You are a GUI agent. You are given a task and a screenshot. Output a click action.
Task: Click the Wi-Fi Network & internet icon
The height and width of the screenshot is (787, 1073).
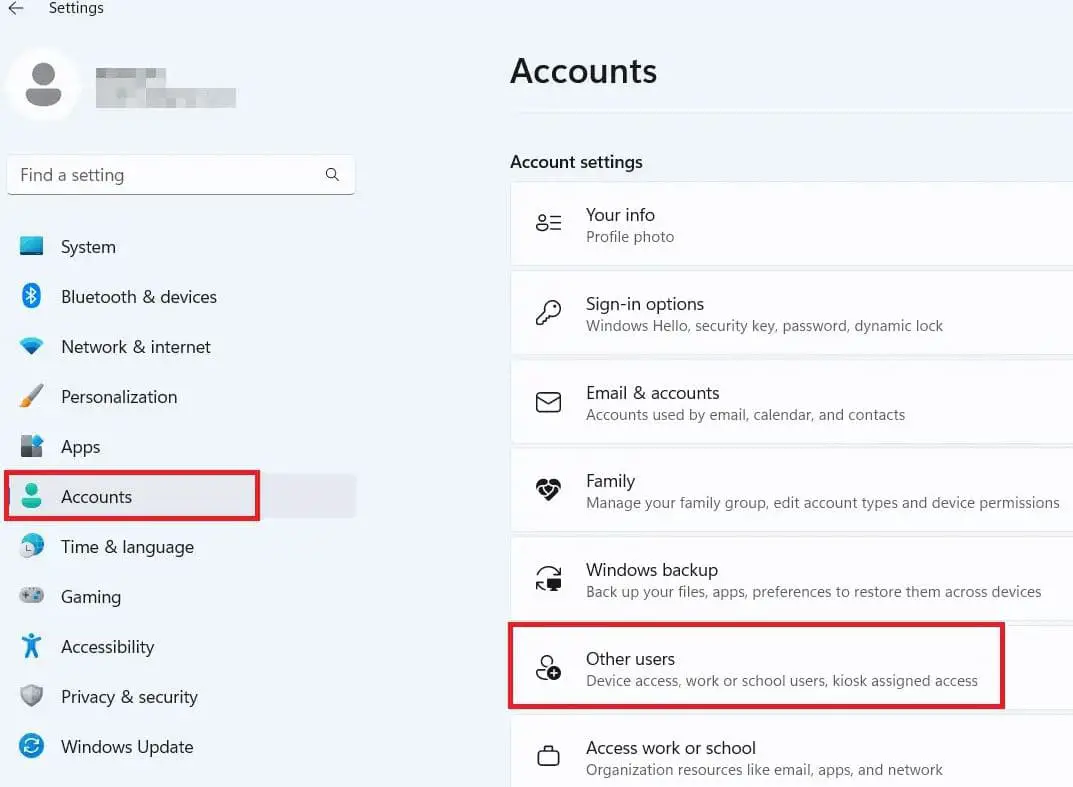point(31,346)
